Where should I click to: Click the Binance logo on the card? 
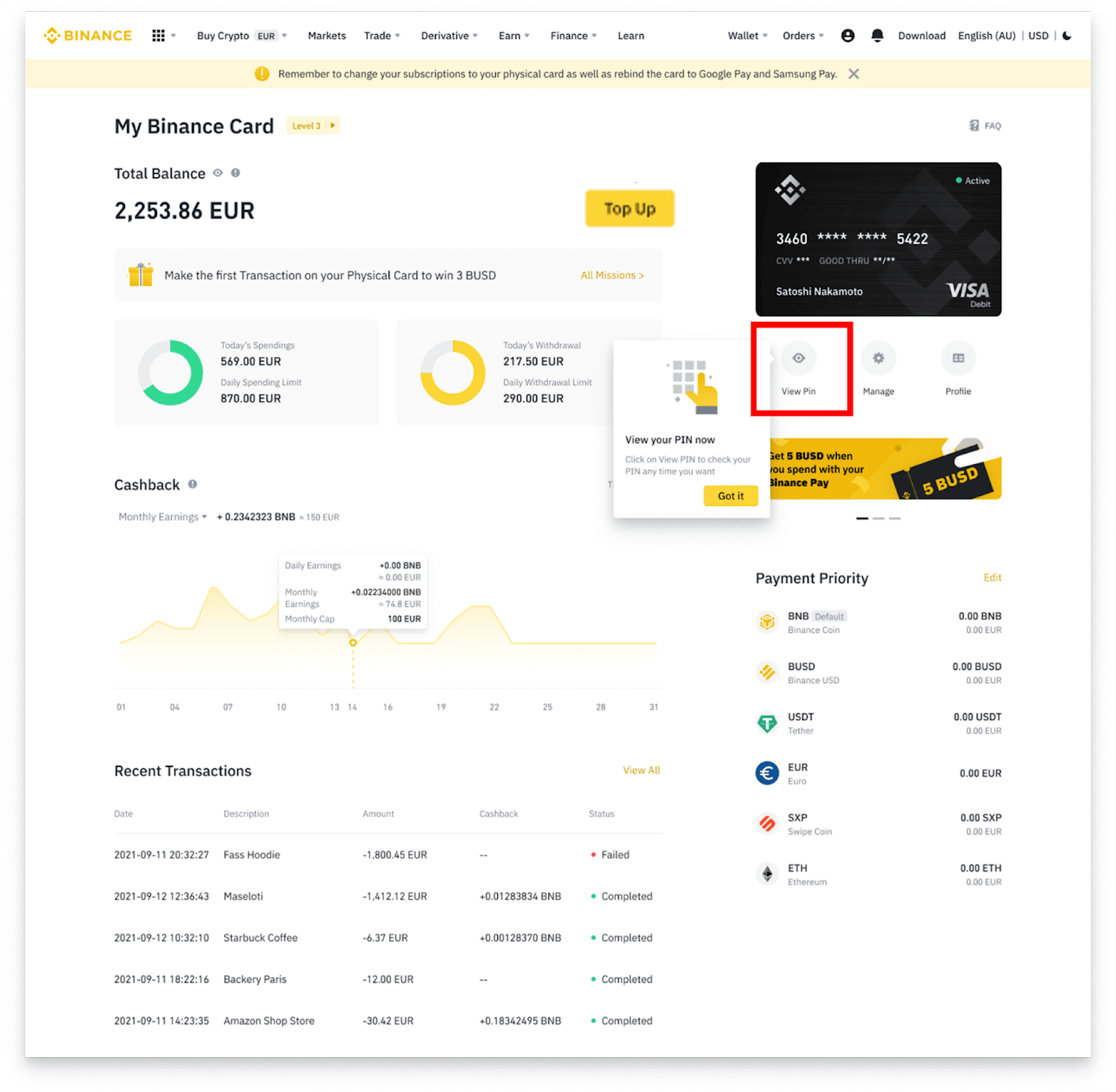click(x=790, y=190)
